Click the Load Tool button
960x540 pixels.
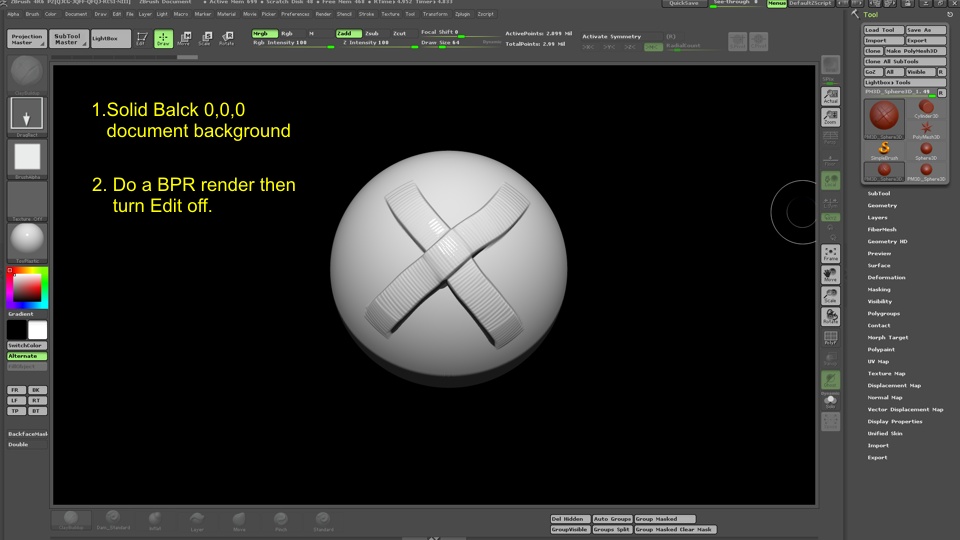coord(884,30)
